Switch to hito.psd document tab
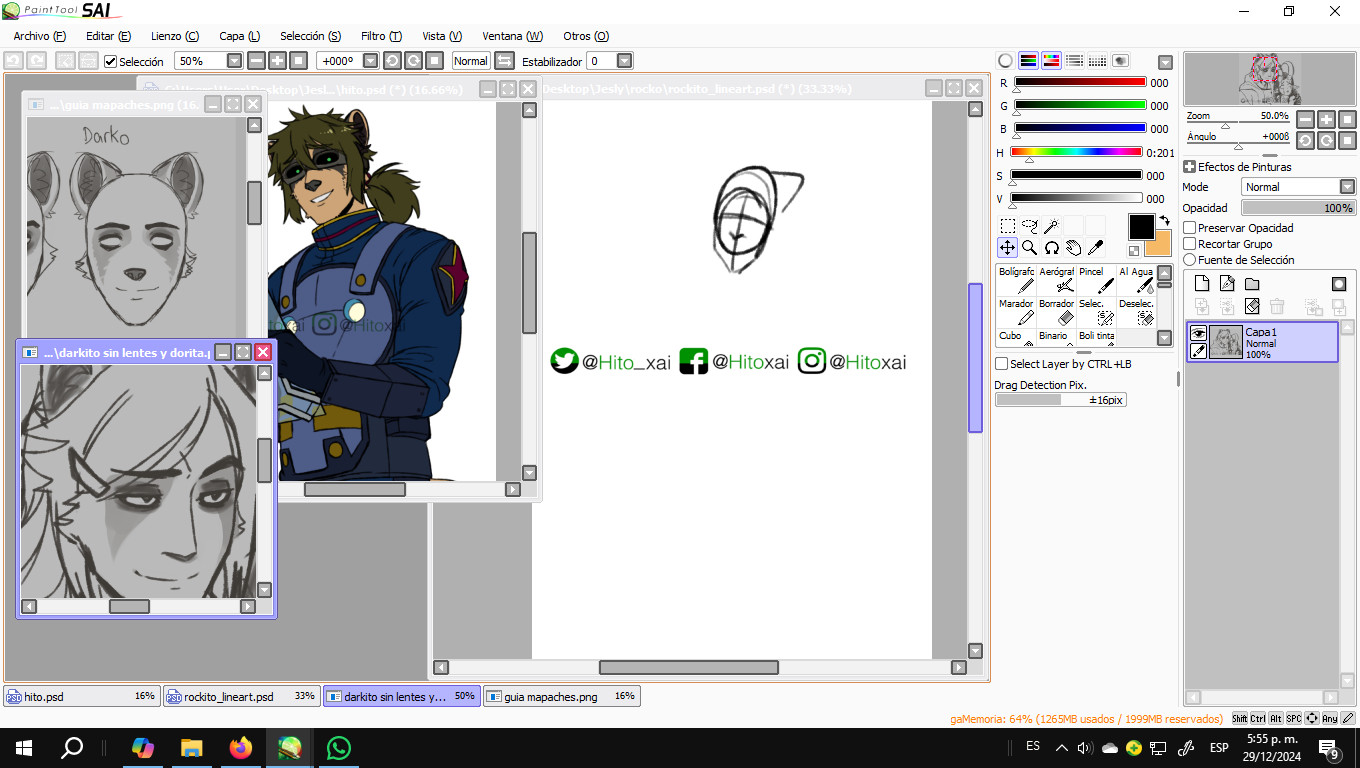 (x=82, y=696)
